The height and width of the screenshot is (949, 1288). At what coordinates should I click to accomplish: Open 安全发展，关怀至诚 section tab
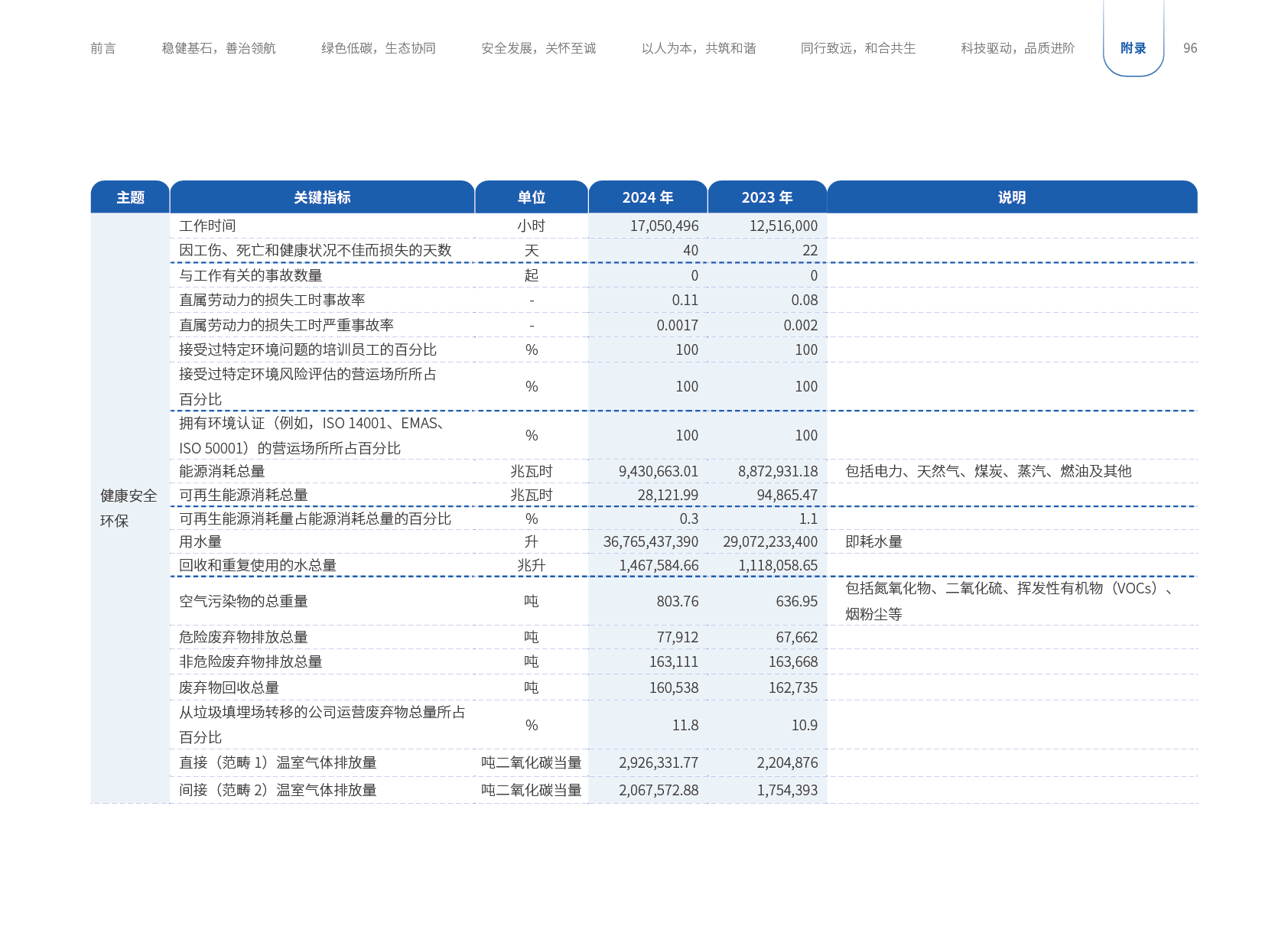pyautogui.click(x=538, y=48)
